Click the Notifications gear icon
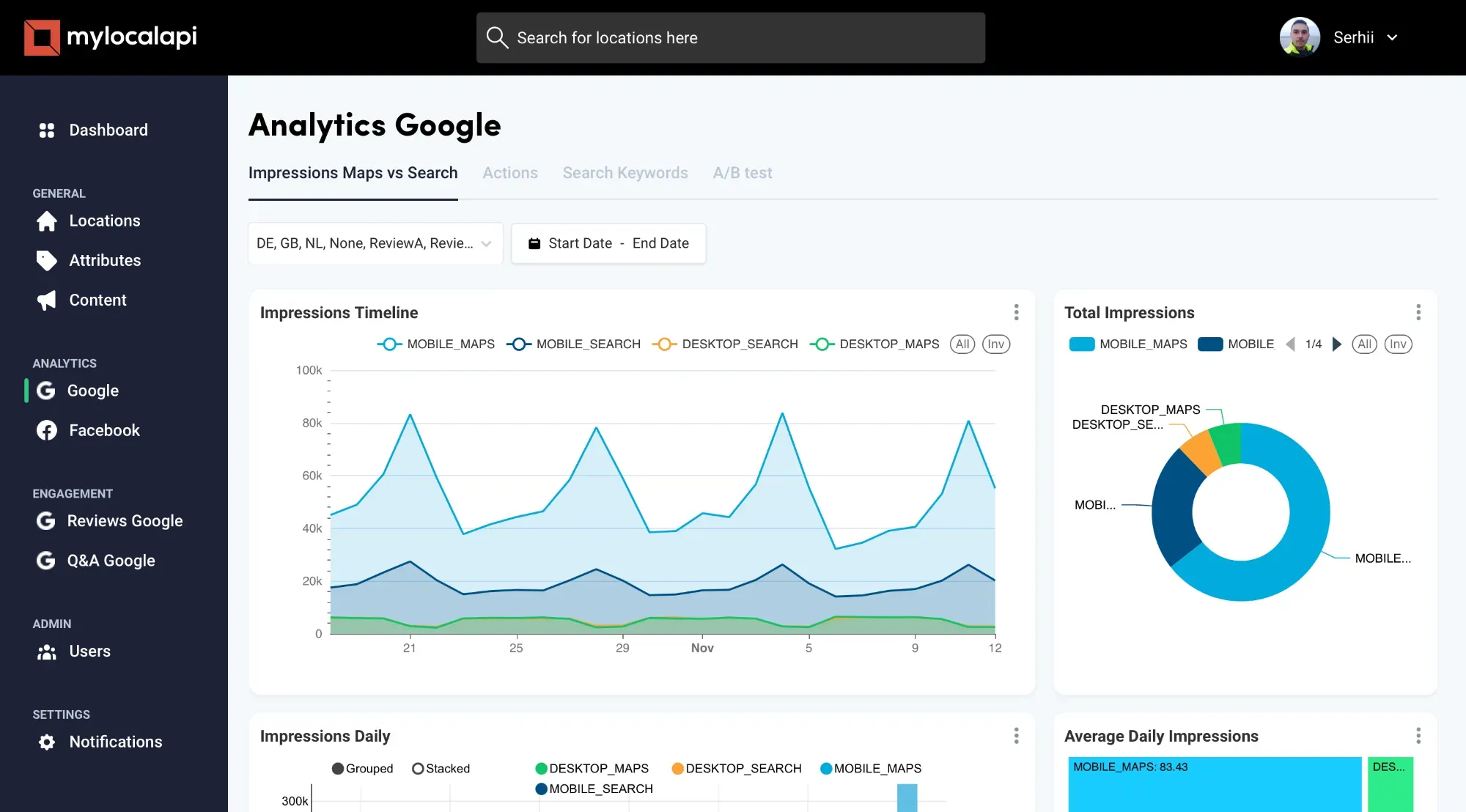Screen dimensions: 1466x812 [x=47, y=742]
